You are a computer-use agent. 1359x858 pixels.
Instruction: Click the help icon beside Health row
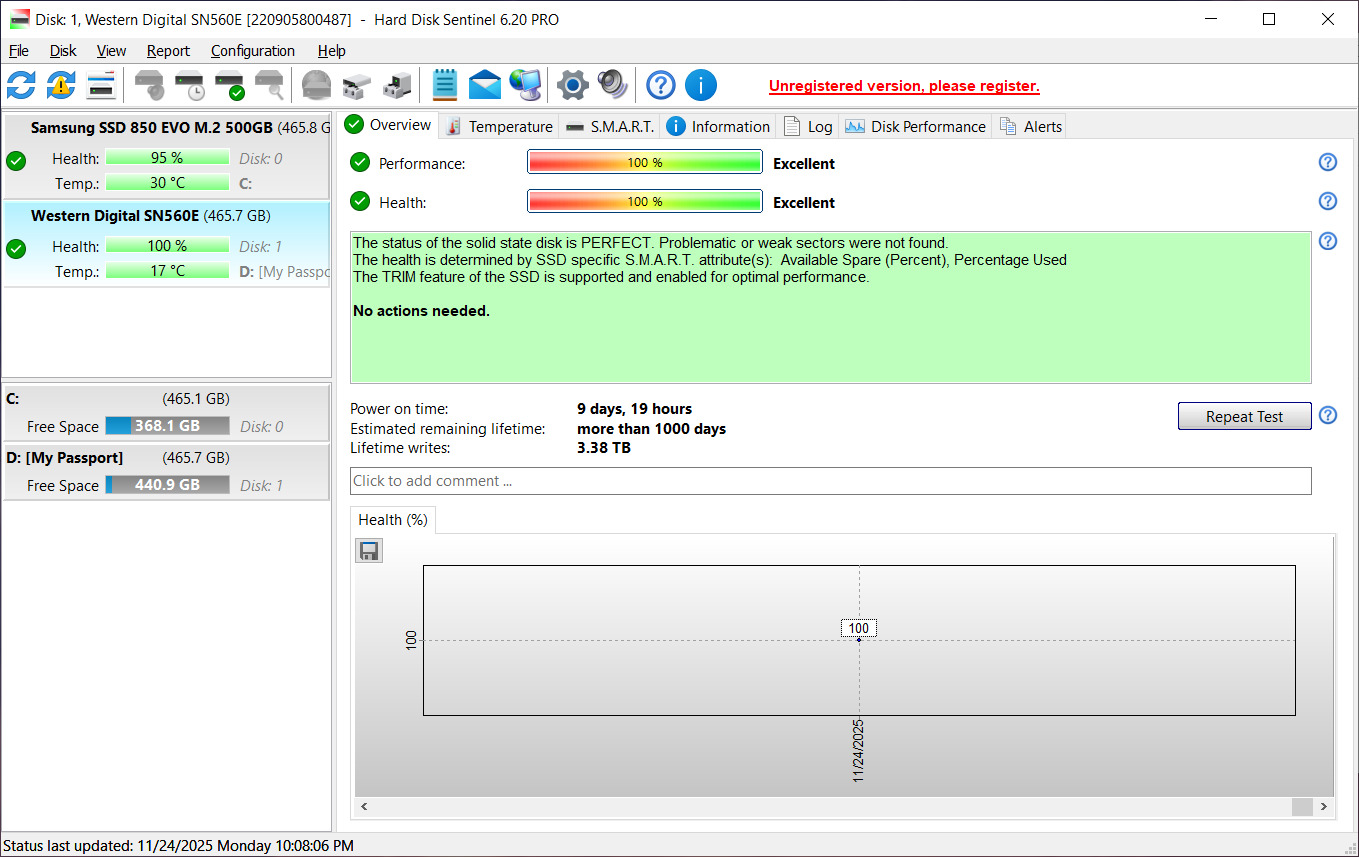(x=1328, y=201)
